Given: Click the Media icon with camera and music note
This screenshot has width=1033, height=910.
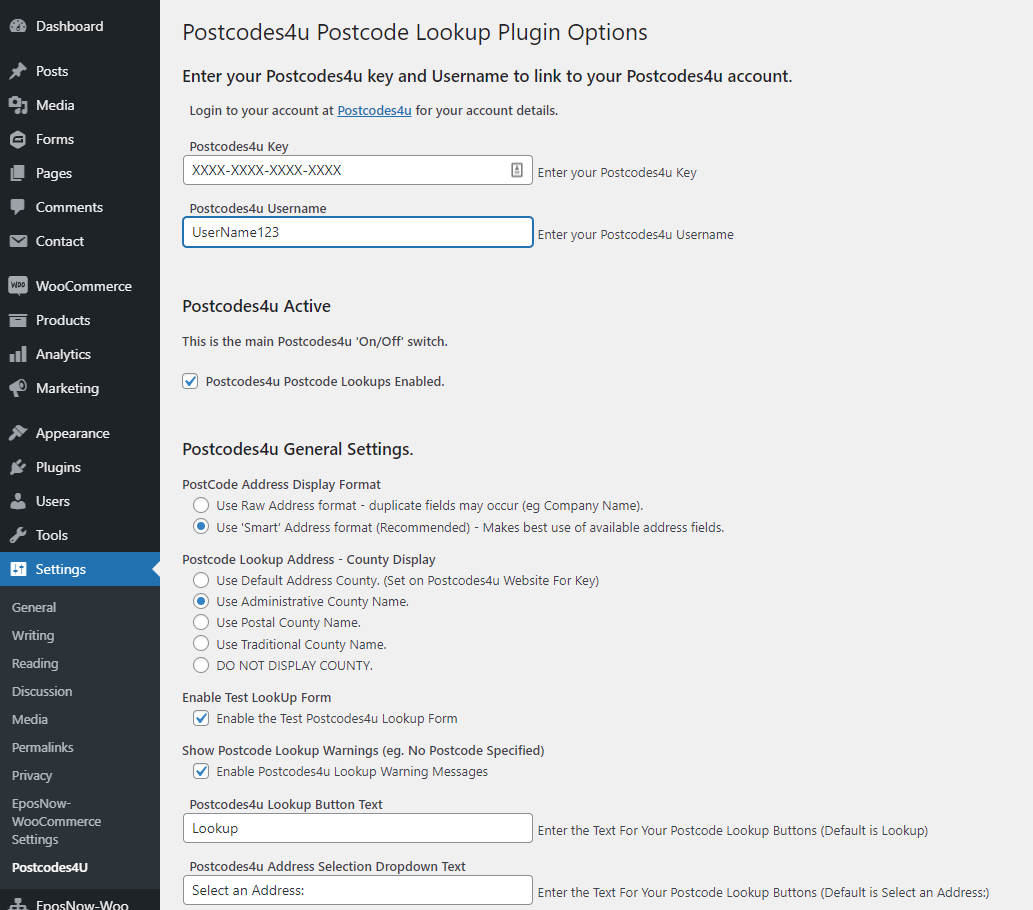Looking at the screenshot, I should [x=18, y=105].
